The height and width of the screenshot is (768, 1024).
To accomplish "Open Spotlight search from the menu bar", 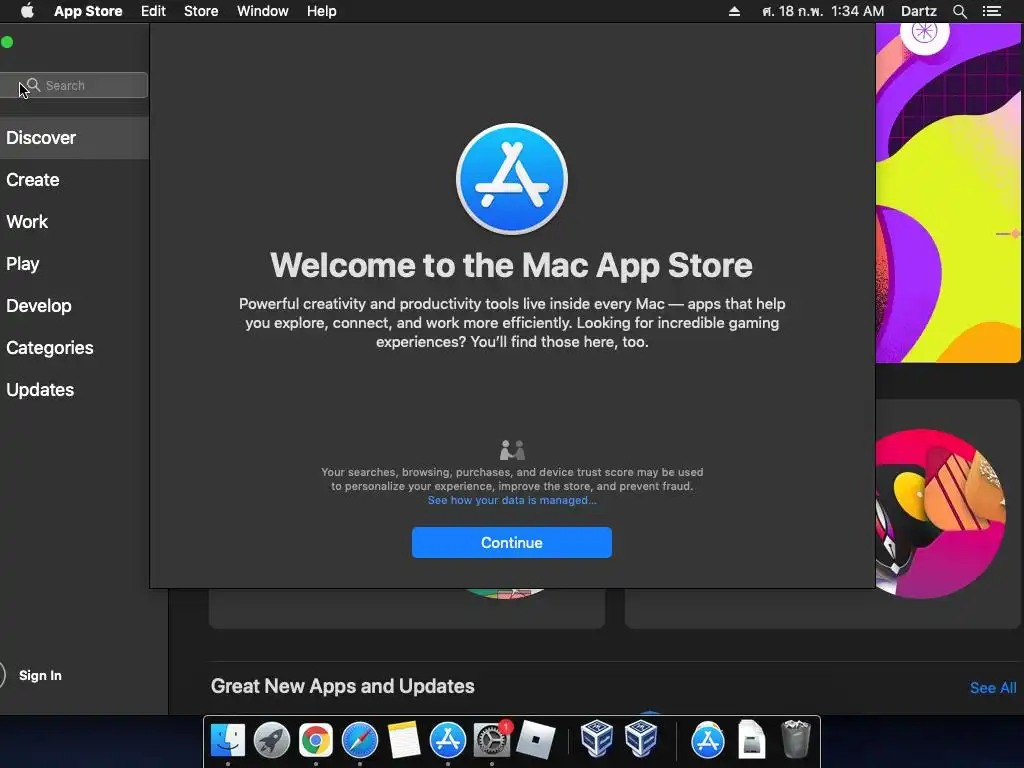I will (x=959, y=11).
